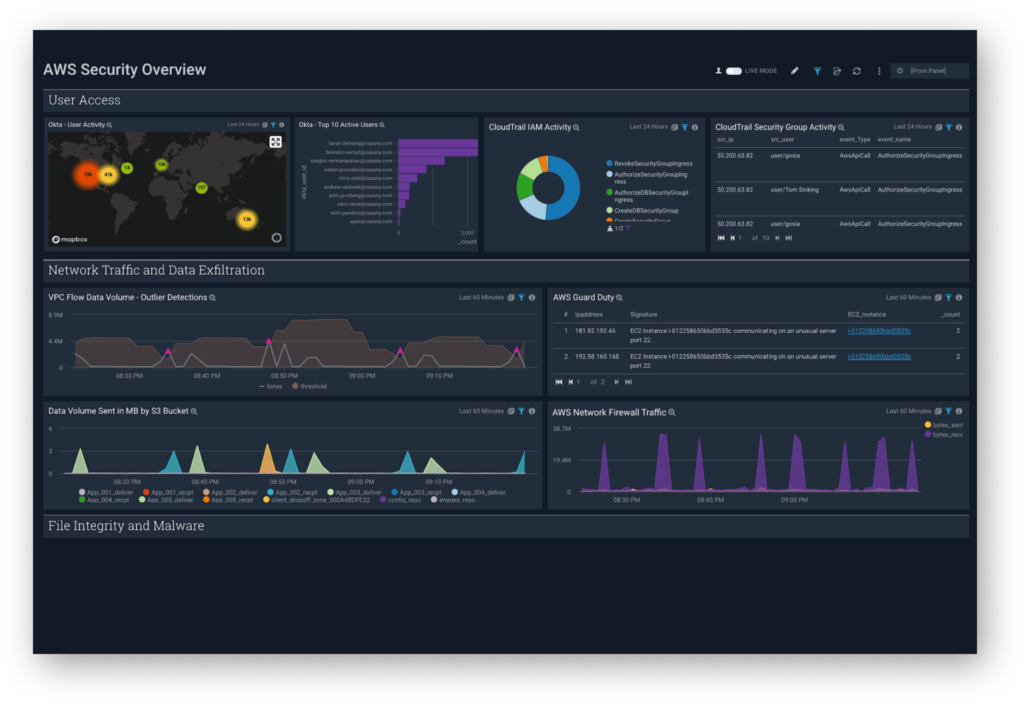Expand the File Integrity and Malware section
The width and height of the screenshot is (1024, 704).
coord(126,526)
